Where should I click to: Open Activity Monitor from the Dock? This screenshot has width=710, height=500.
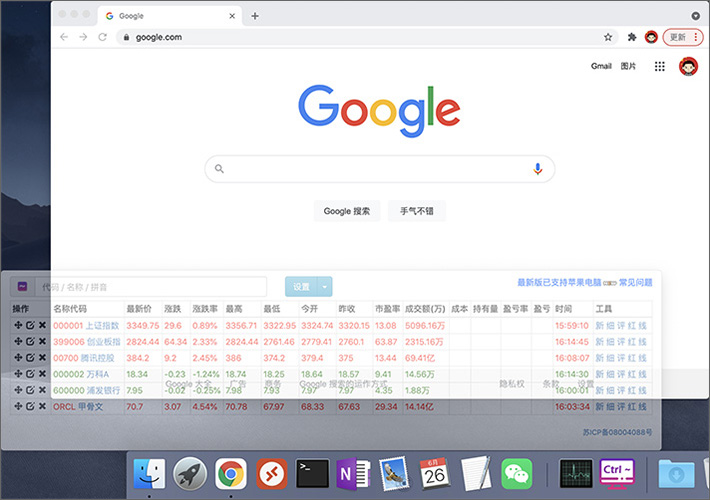(576, 474)
